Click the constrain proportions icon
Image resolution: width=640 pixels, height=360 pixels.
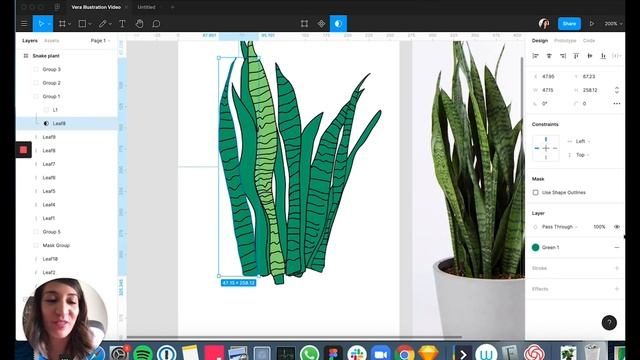tap(617, 90)
